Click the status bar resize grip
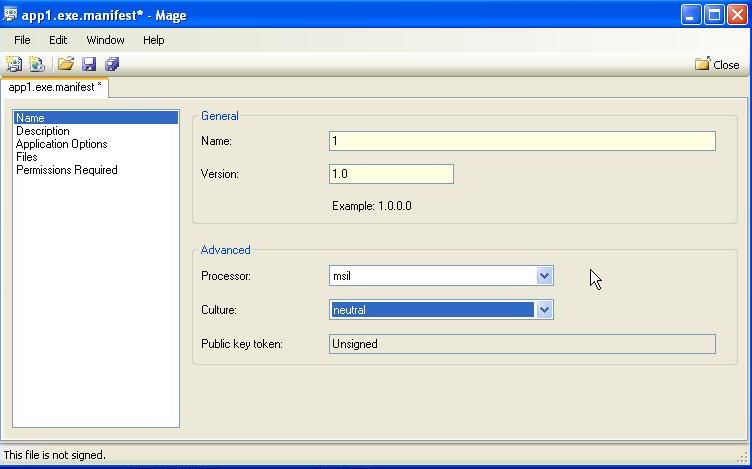 (x=744, y=456)
